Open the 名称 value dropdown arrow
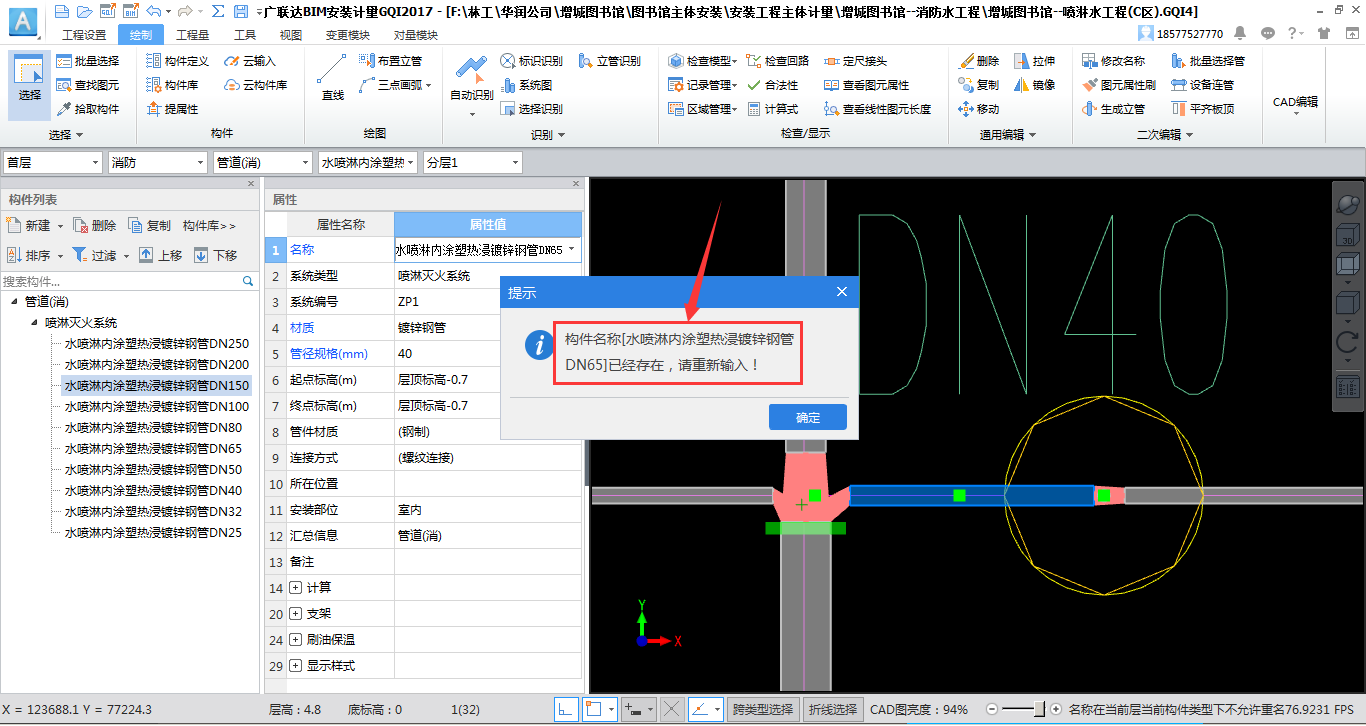The width and height of the screenshot is (1366, 726). coord(572,250)
